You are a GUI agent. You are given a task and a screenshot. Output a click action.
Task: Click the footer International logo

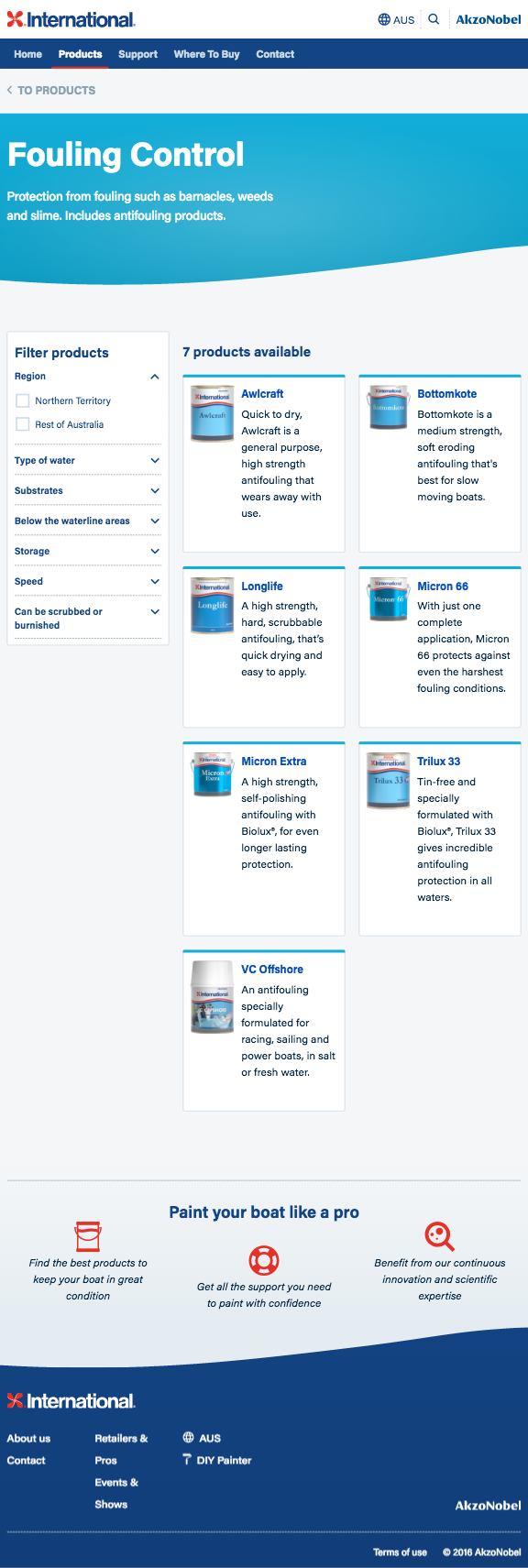[x=71, y=1400]
